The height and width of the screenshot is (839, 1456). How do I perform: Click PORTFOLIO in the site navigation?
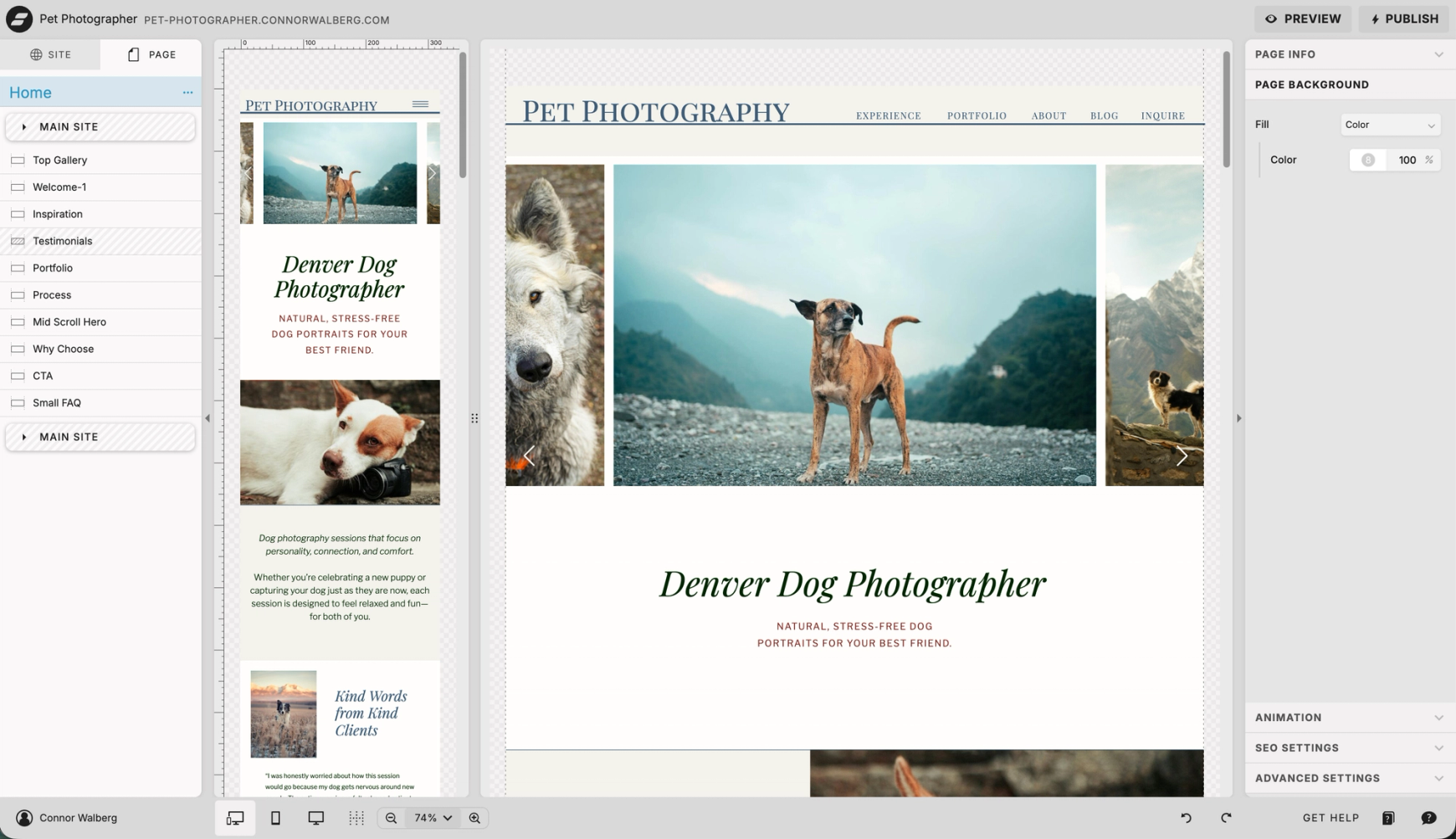coord(977,115)
